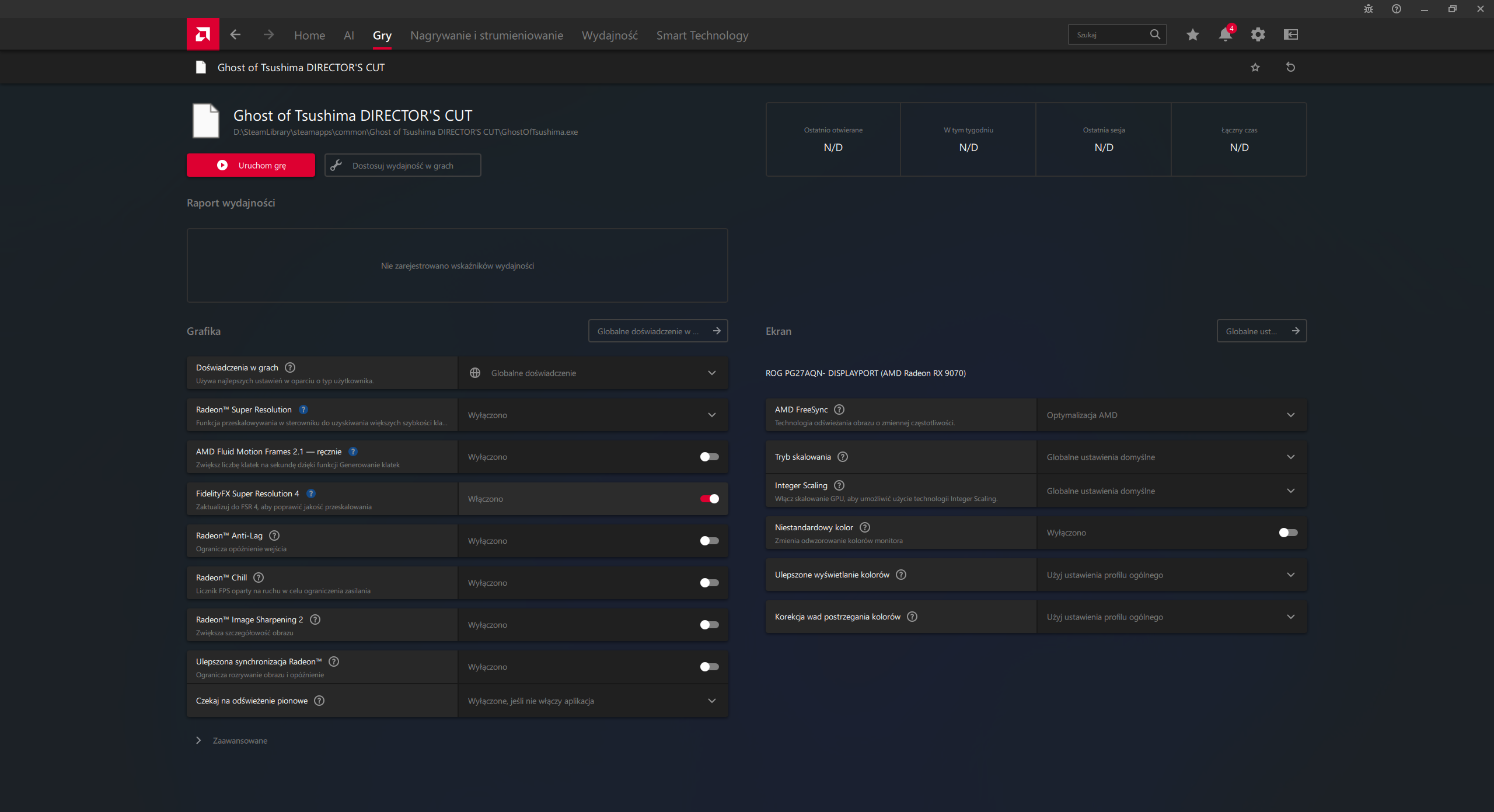Image resolution: width=1494 pixels, height=812 pixels.
Task: Go back with the left arrow
Action: pyautogui.click(x=235, y=35)
